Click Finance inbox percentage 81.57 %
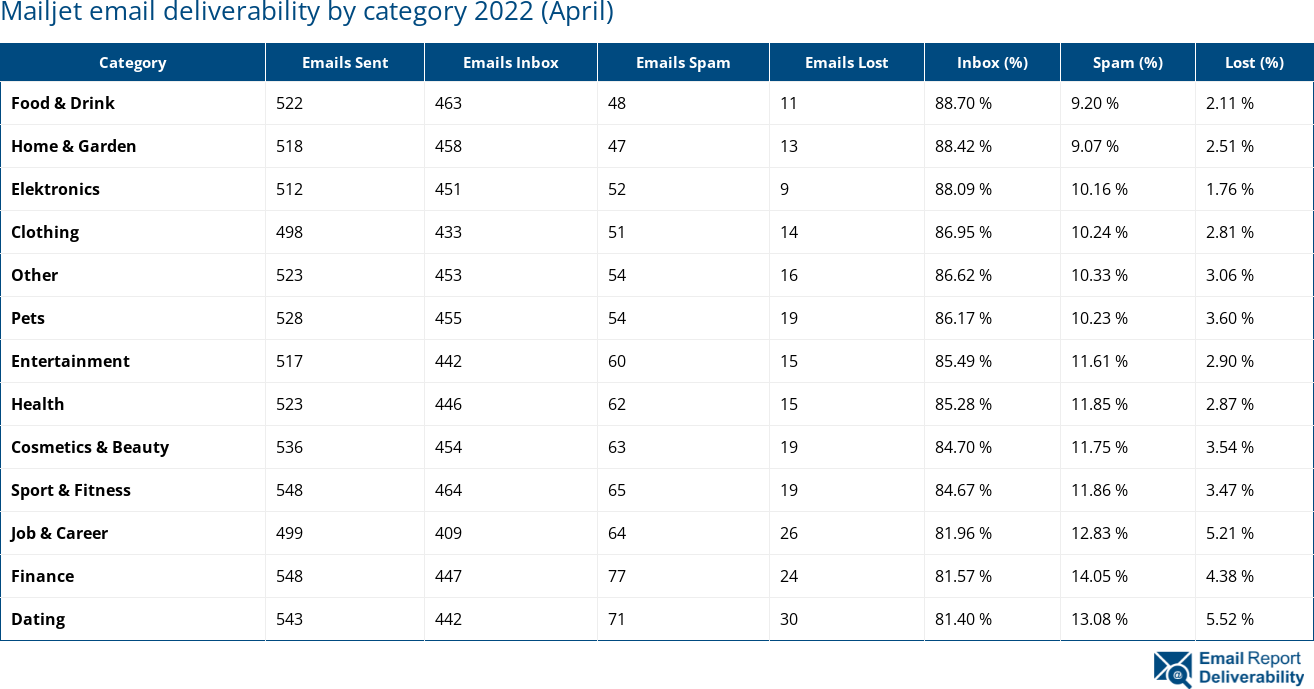Viewport: 1314px width, 689px height. coord(963,576)
